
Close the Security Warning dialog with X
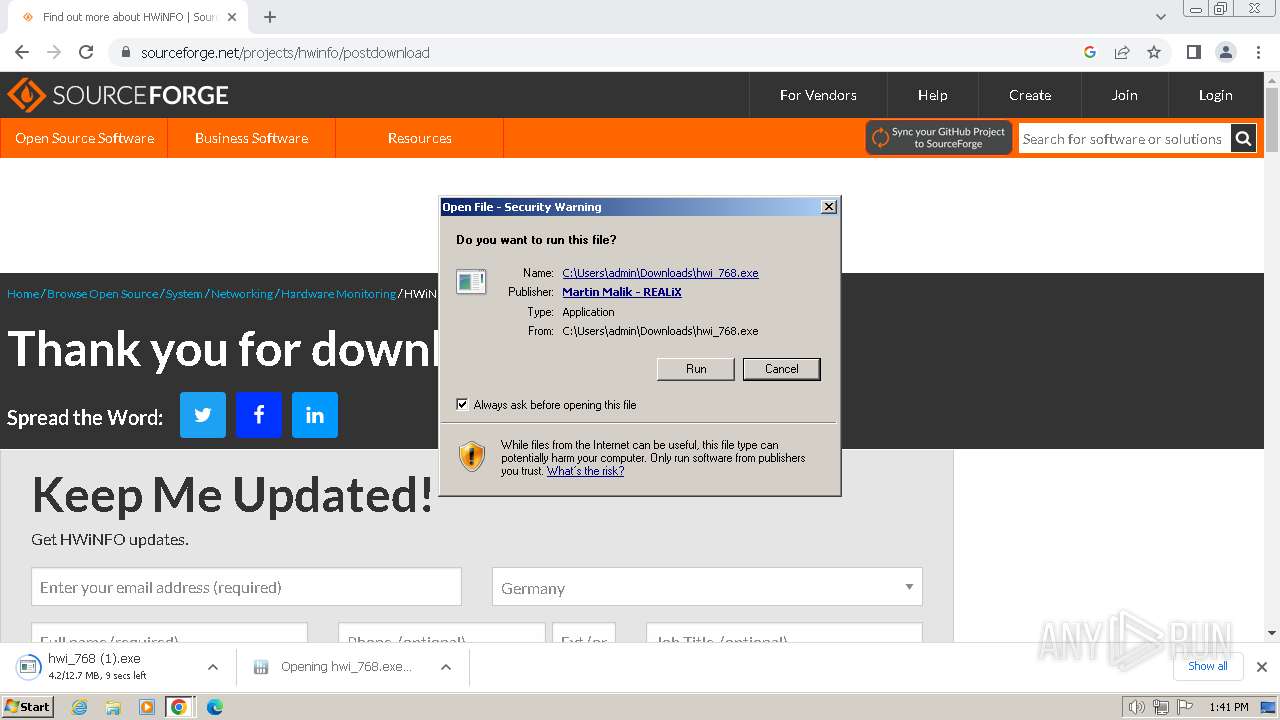[828, 207]
